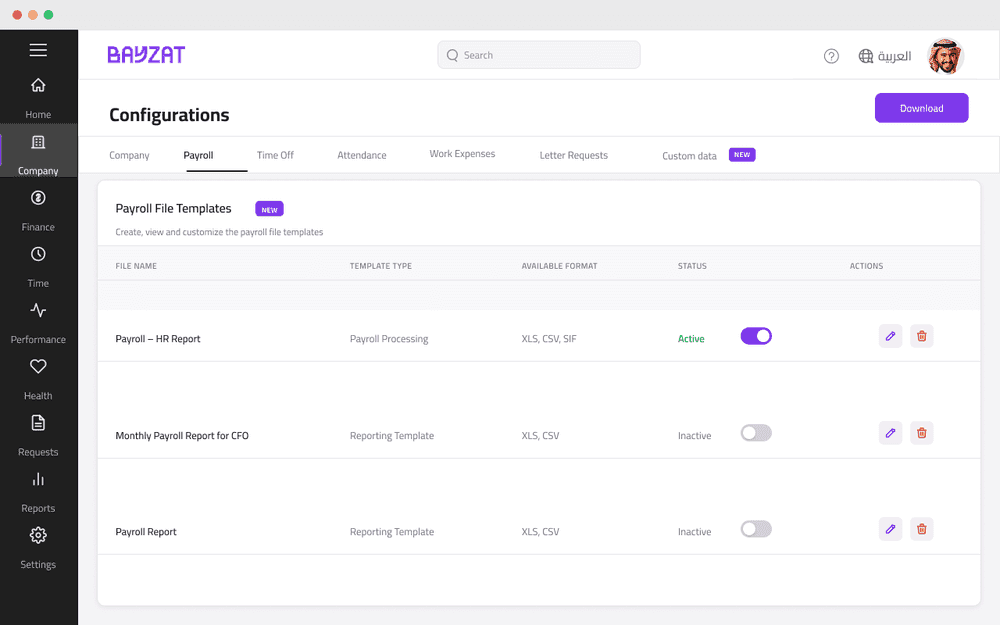1000x625 pixels.
Task: Switch to the Time Off tab
Action: [x=275, y=155]
